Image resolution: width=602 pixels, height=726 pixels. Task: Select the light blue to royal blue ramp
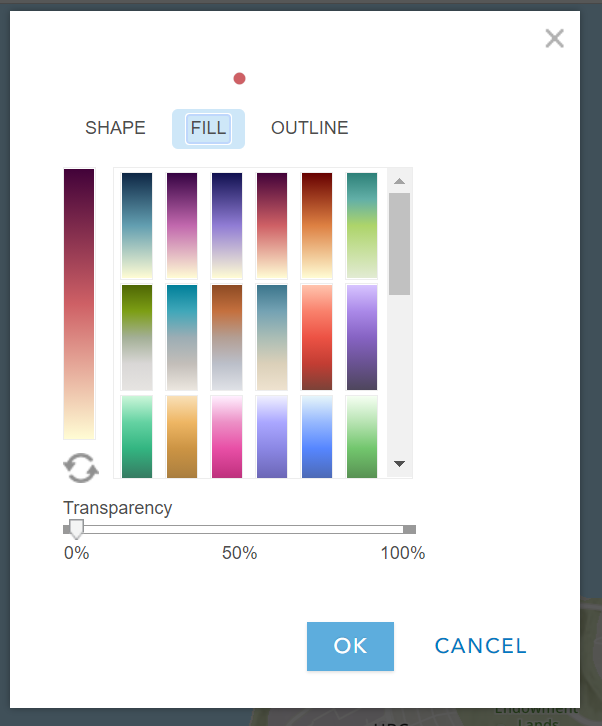click(x=317, y=436)
